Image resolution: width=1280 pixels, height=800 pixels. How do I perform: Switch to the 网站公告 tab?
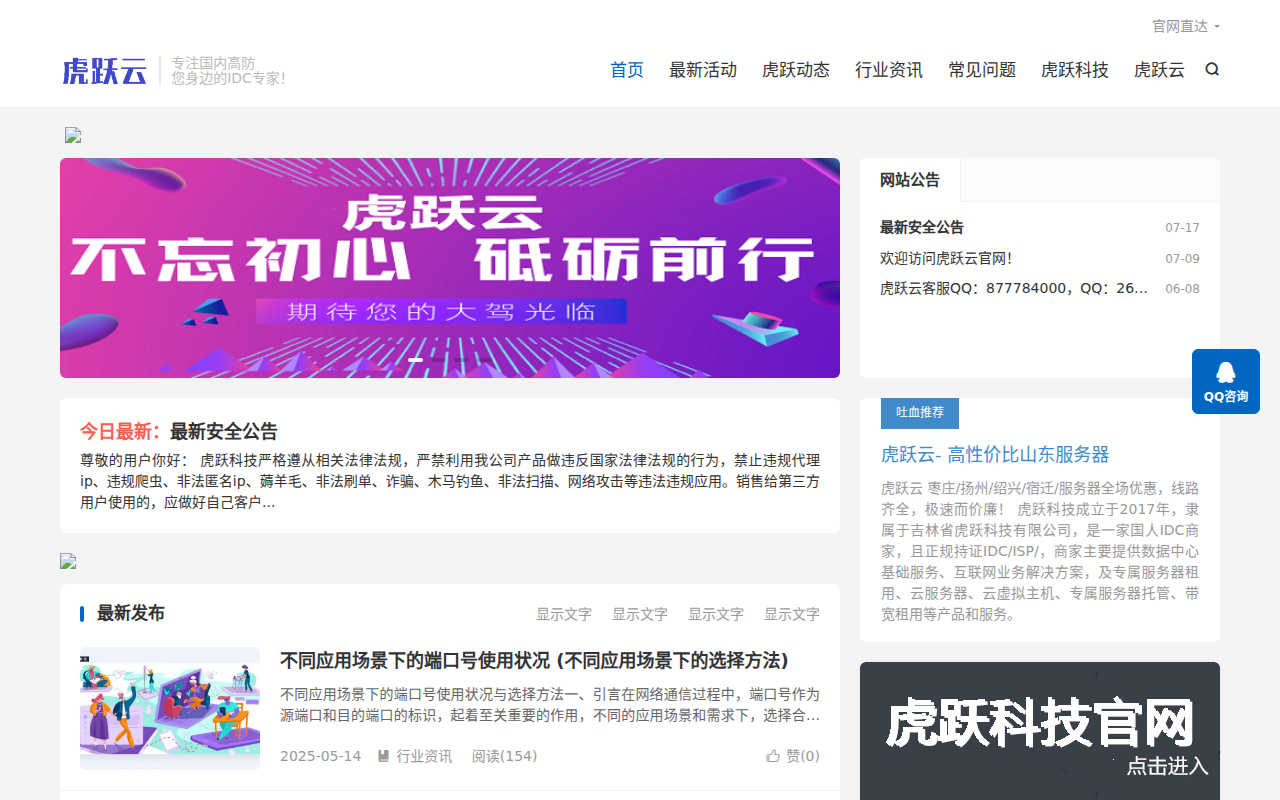point(910,180)
